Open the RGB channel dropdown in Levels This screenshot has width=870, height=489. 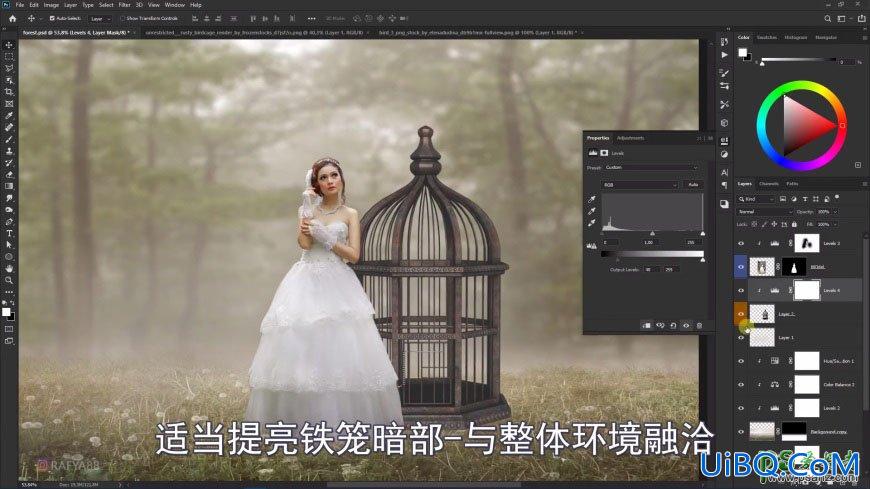point(640,184)
